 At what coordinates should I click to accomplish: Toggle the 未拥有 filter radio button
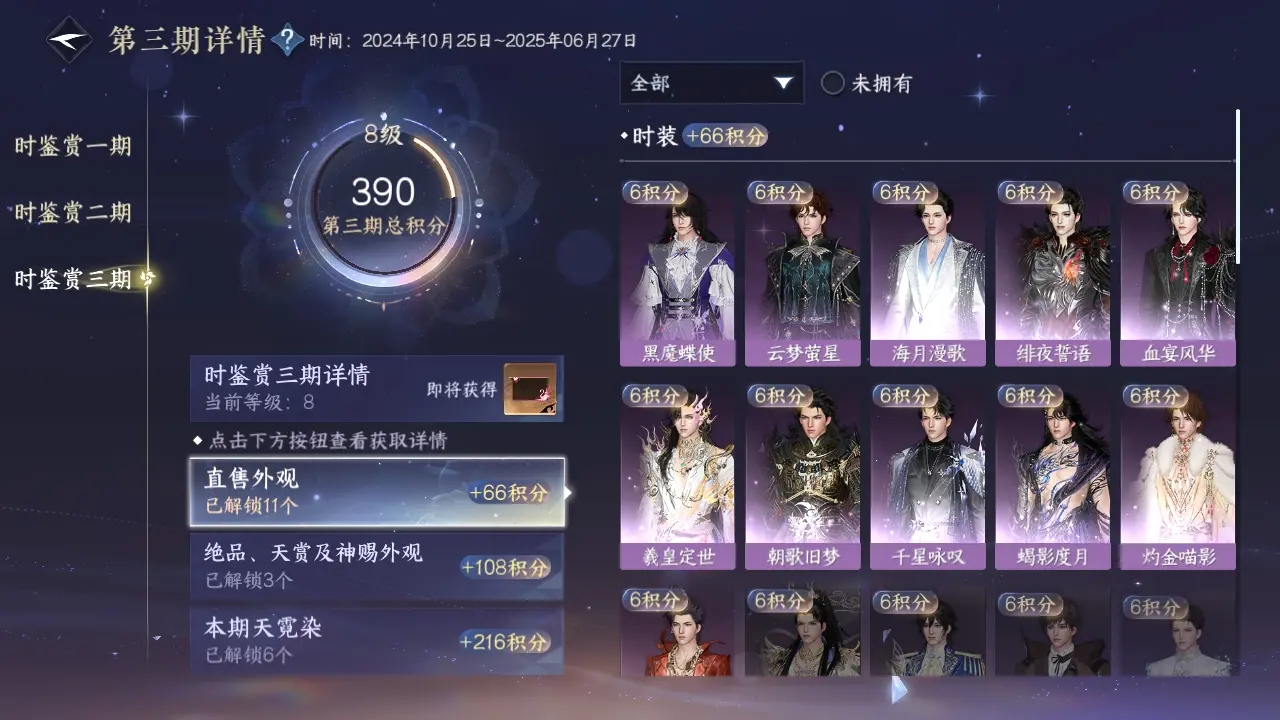pos(833,84)
